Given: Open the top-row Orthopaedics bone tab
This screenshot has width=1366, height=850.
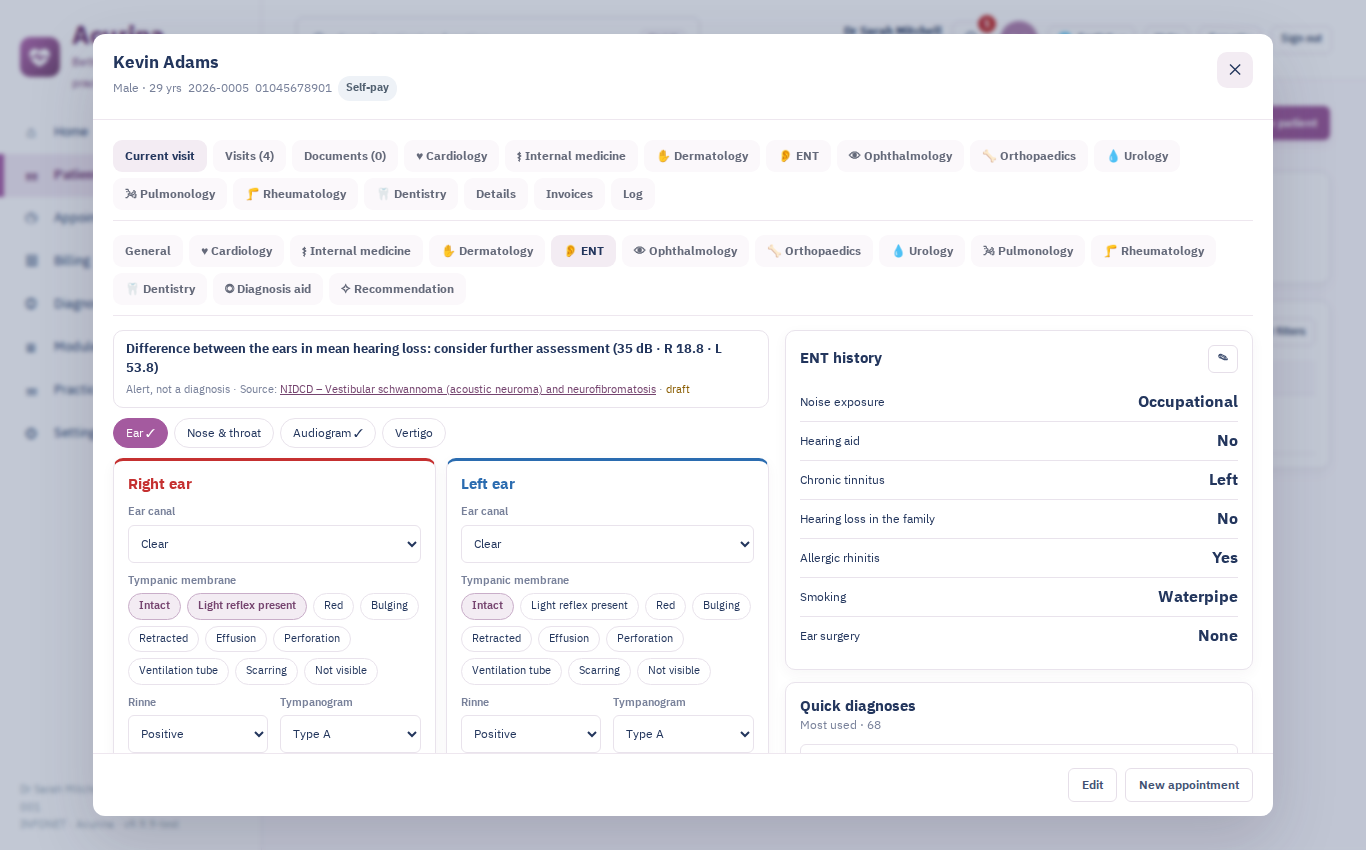Looking at the screenshot, I should (x=1028, y=156).
